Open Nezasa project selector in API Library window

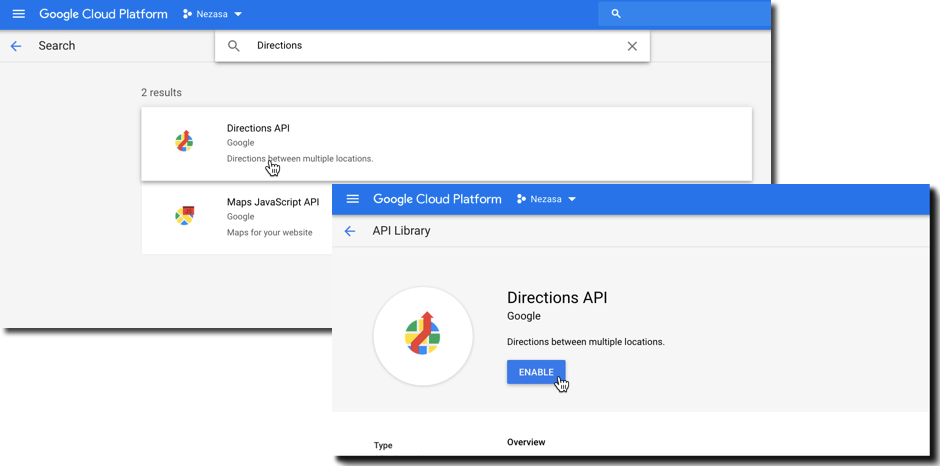[x=546, y=199]
